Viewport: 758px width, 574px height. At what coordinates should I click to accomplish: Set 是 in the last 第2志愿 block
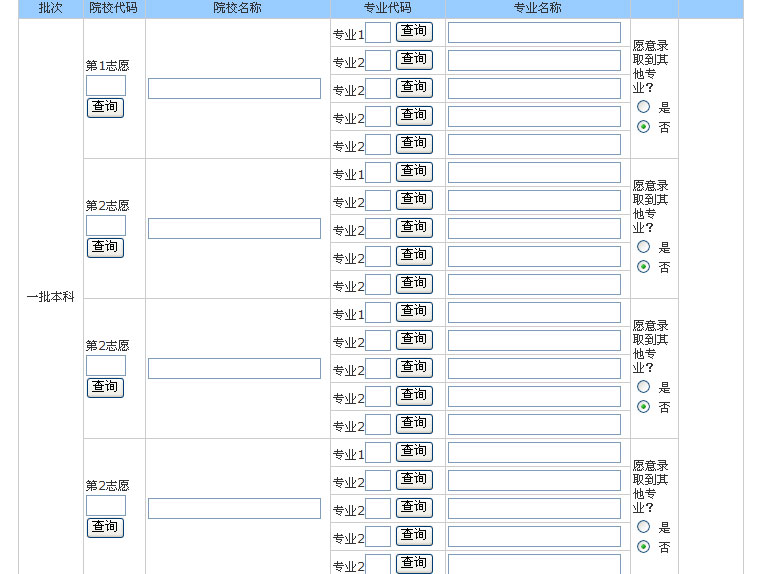(x=643, y=527)
